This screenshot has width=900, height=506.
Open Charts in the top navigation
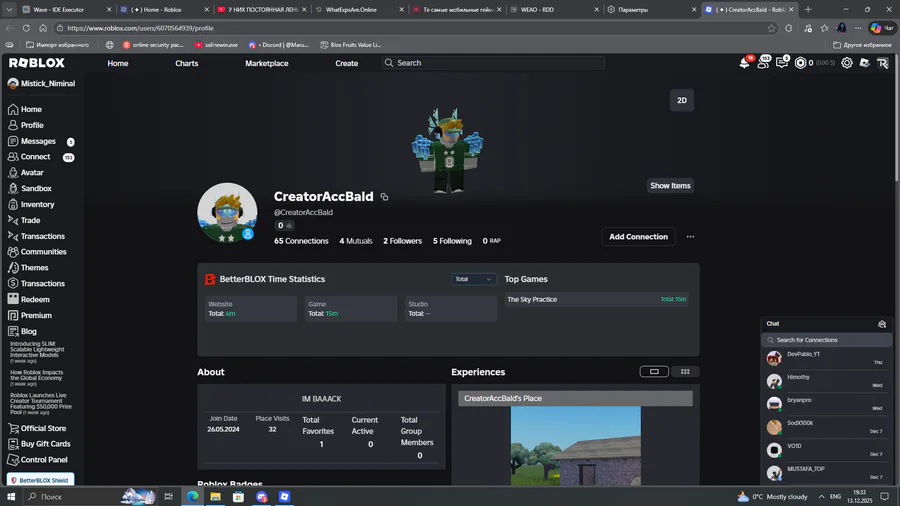click(187, 63)
